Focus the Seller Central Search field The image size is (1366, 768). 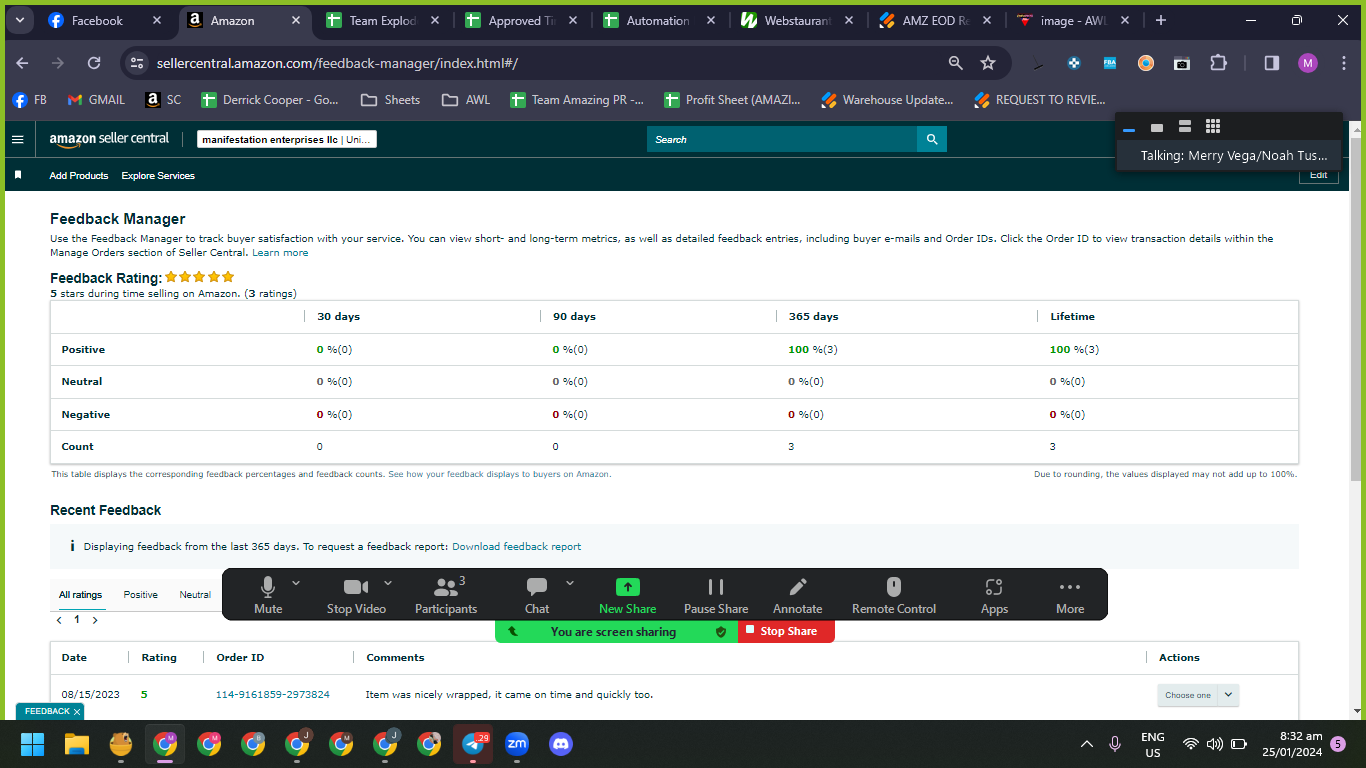782,139
